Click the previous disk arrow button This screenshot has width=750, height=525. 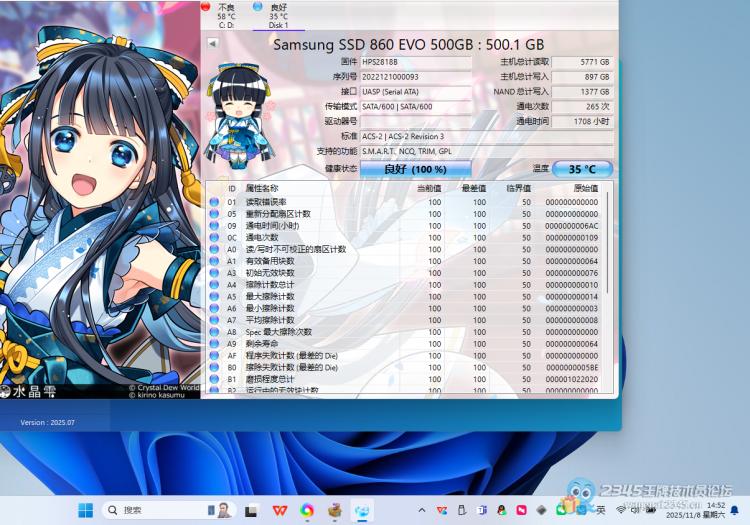(x=212, y=44)
